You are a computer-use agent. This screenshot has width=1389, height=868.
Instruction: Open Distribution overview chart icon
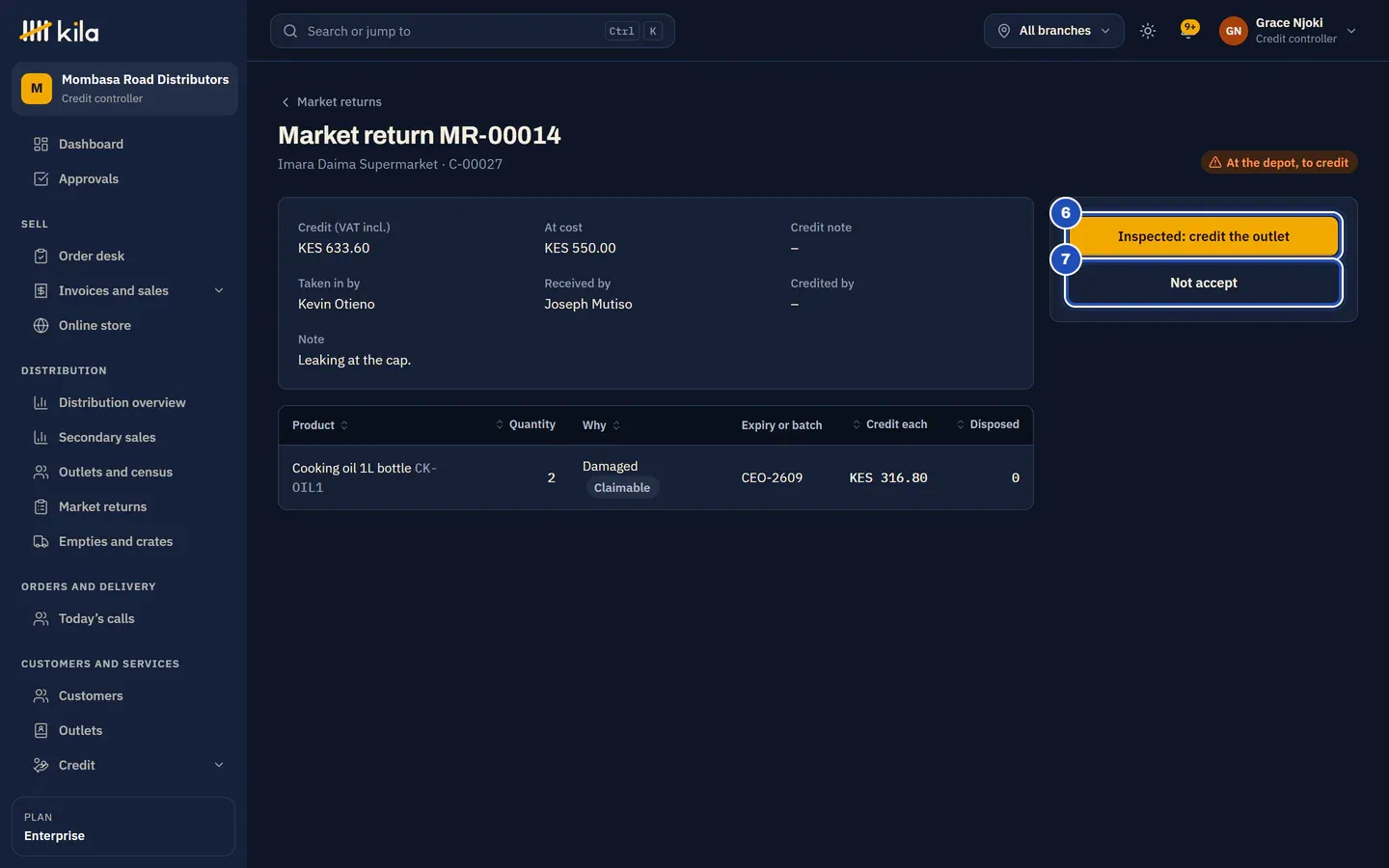click(x=41, y=403)
